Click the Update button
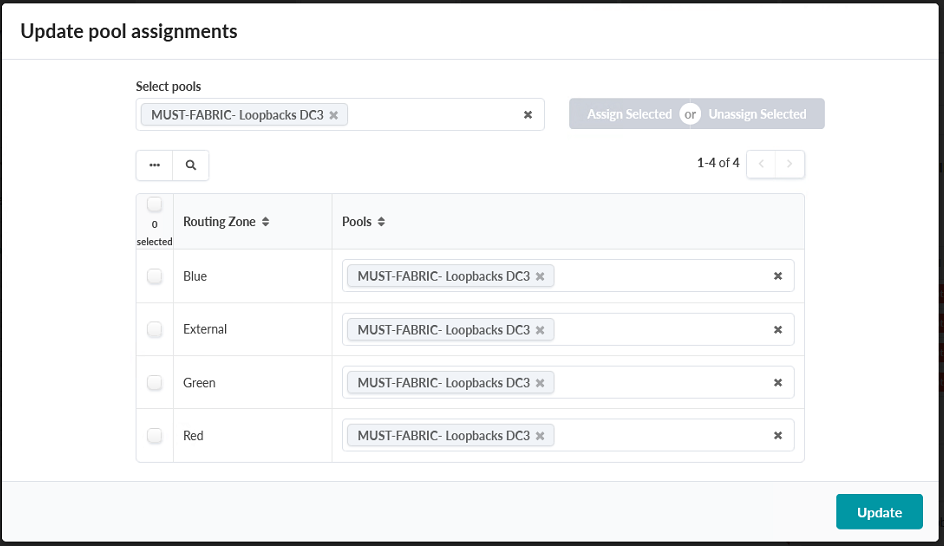The width and height of the screenshot is (944, 546). click(879, 512)
